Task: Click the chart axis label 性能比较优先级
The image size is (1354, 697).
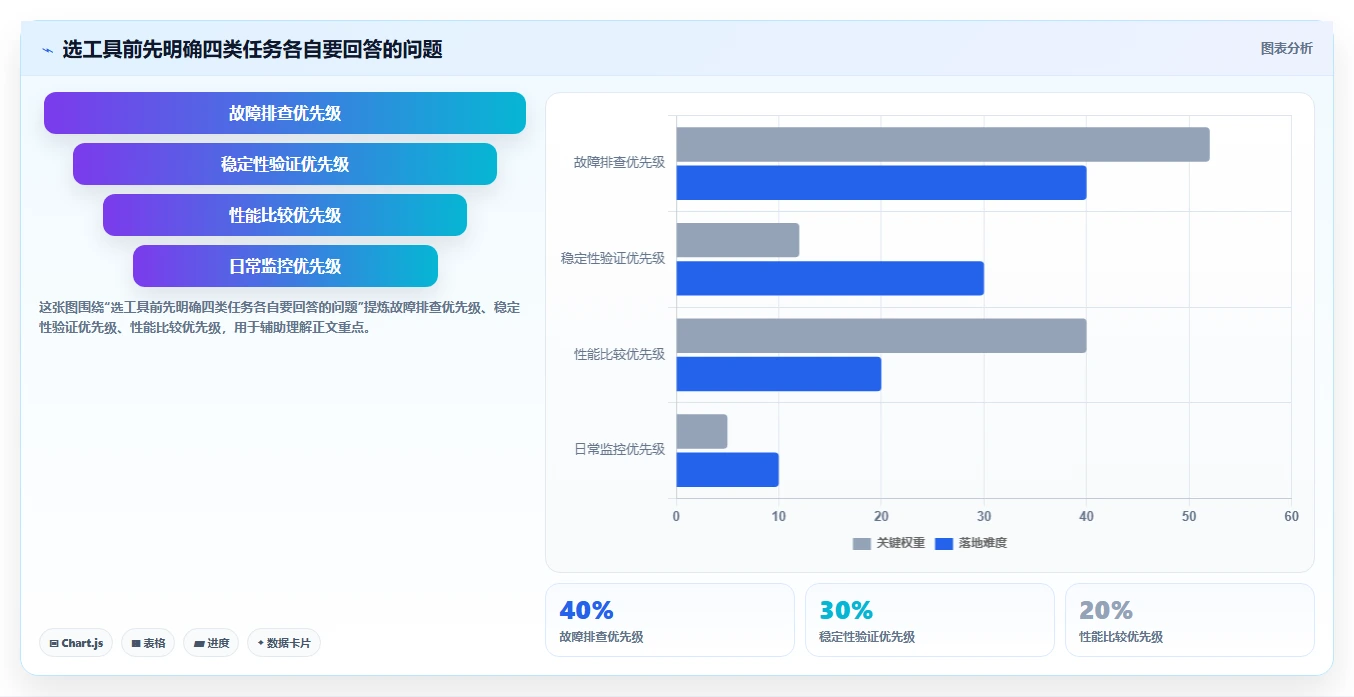Action: [x=619, y=354]
